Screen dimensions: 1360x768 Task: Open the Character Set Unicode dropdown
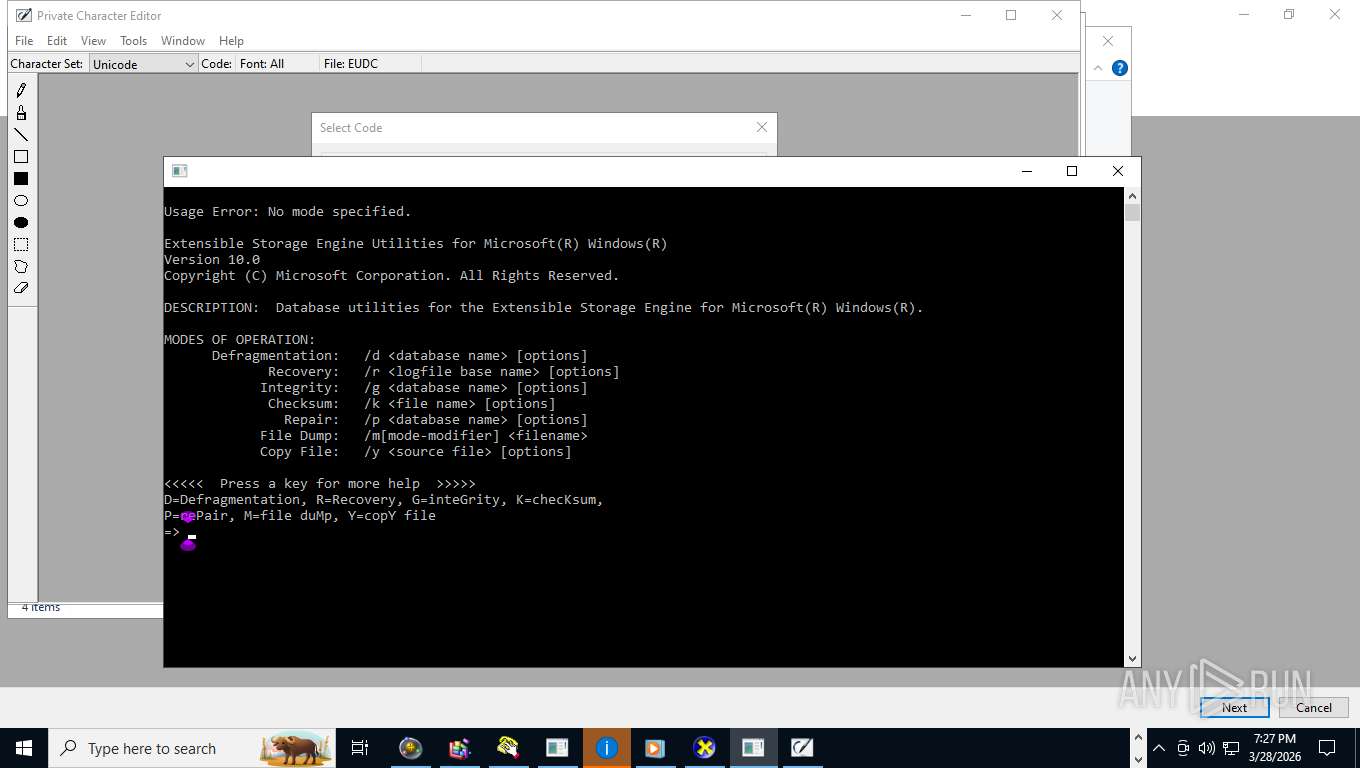[144, 64]
